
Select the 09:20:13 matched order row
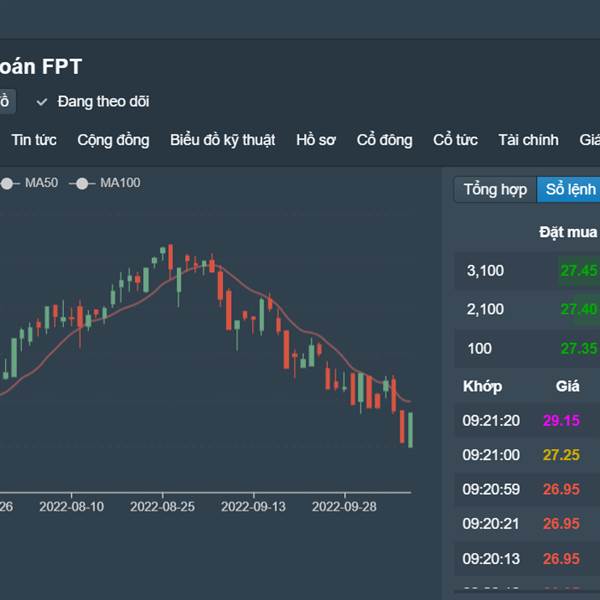tap(527, 559)
